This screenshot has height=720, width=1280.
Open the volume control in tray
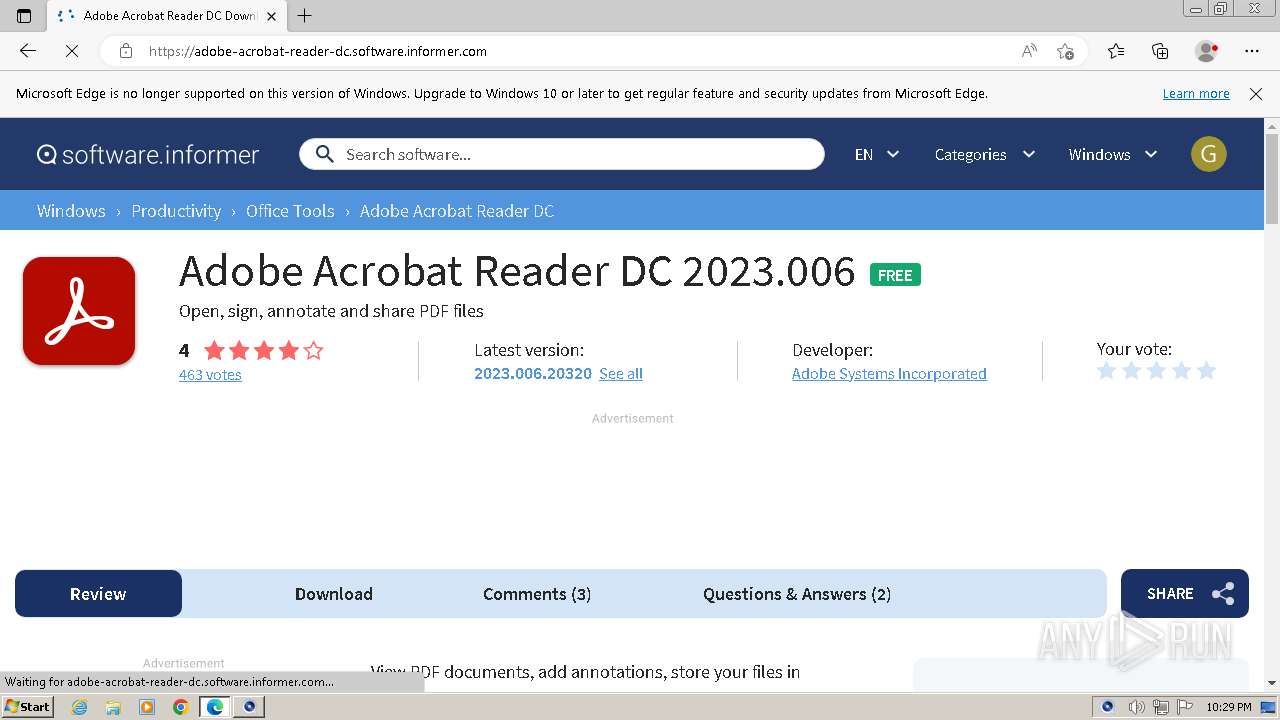pyautogui.click(x=1136, y=707)
